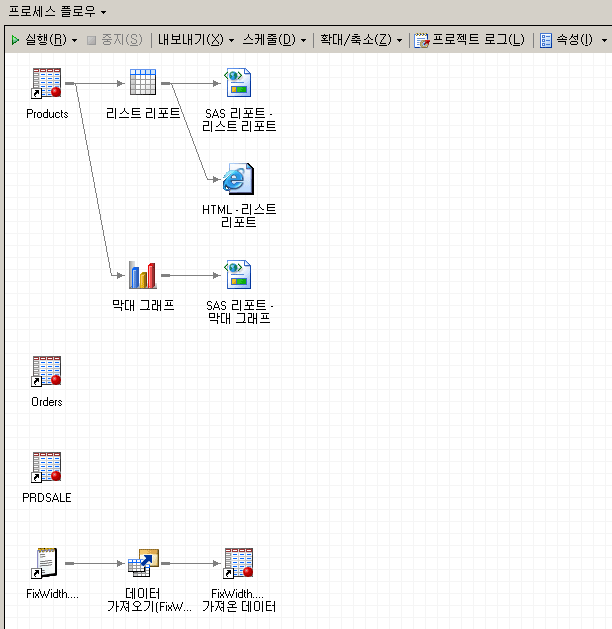Open the 프로젝트 로그(L) button
The image size is (612, 629).
coord(469,40)
